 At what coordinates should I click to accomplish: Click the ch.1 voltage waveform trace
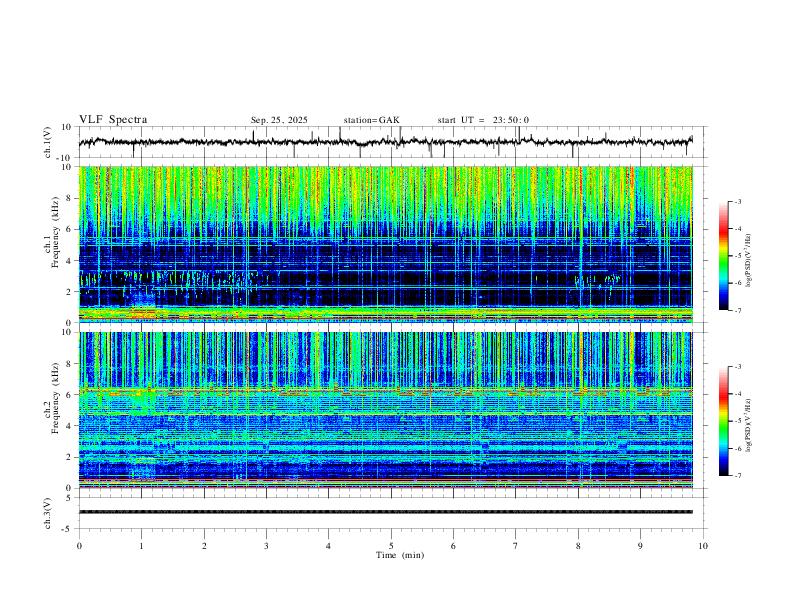(x=385, y=142)
